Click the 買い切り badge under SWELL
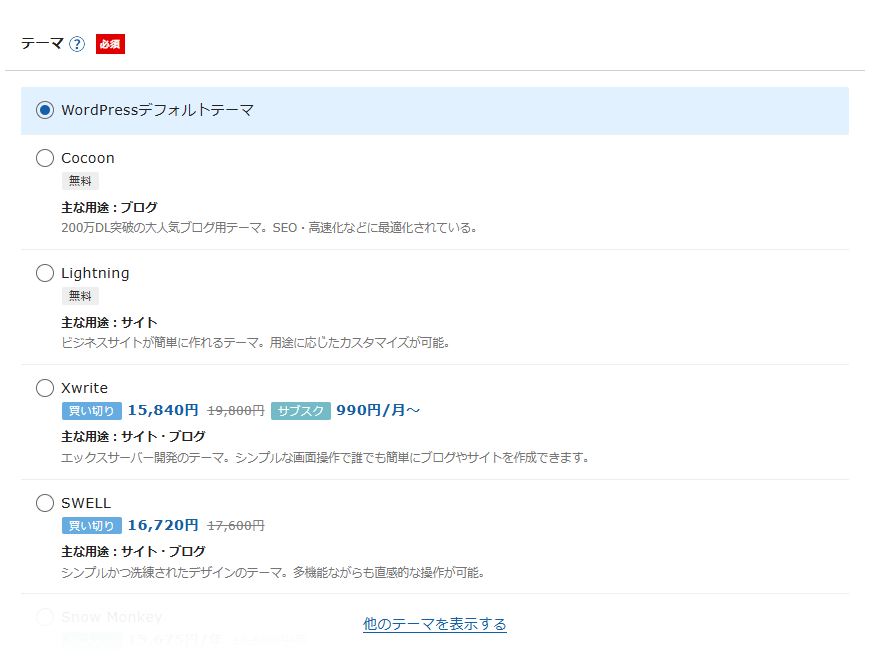This screenshot has height=664, width=896. (x=91, y=526)
